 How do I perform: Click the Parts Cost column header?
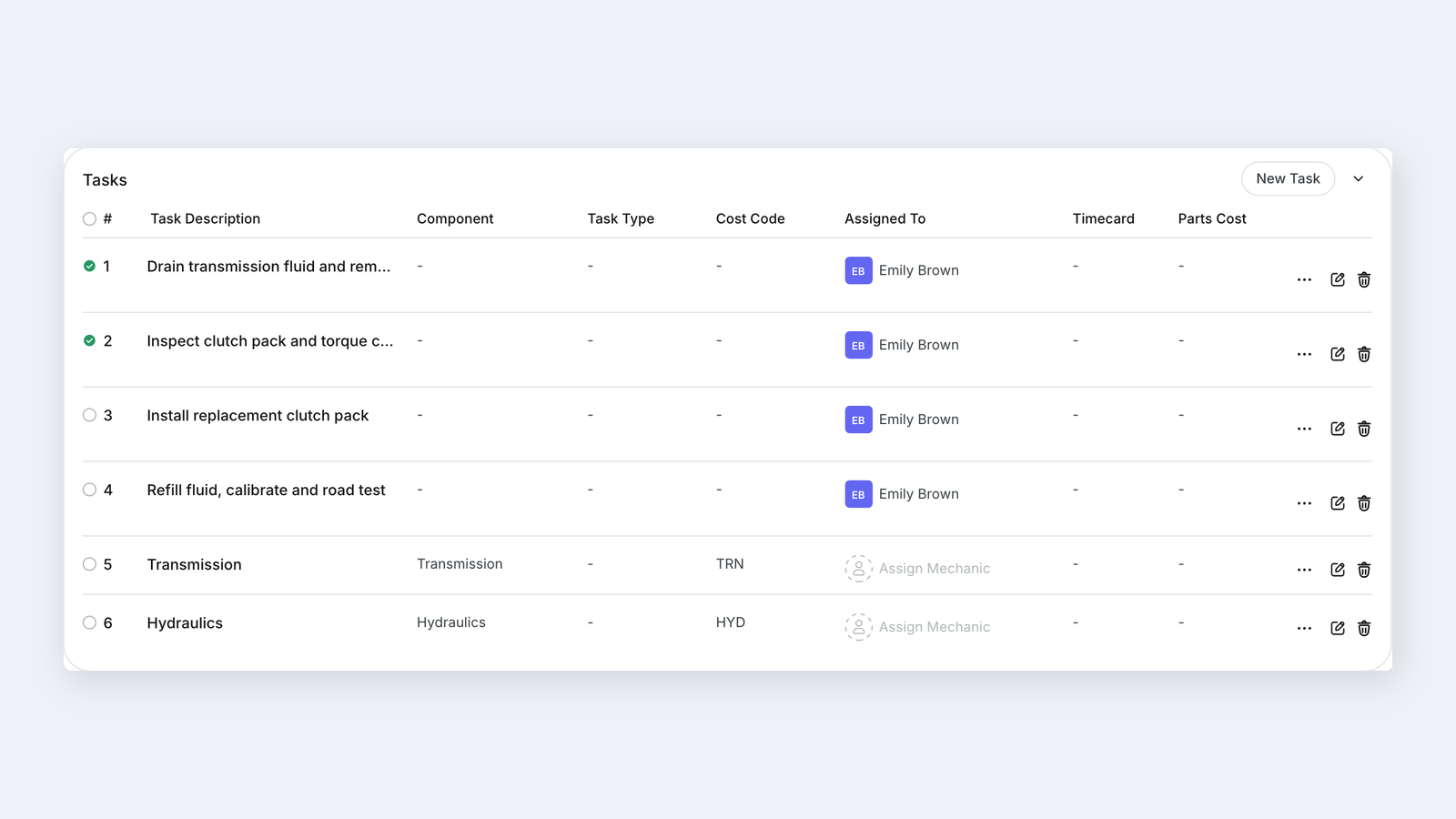point(1212,218)
